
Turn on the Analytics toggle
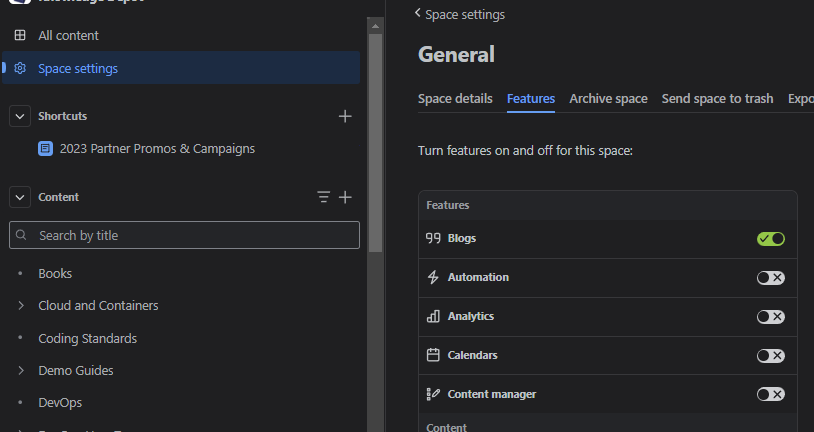[770, 316]
